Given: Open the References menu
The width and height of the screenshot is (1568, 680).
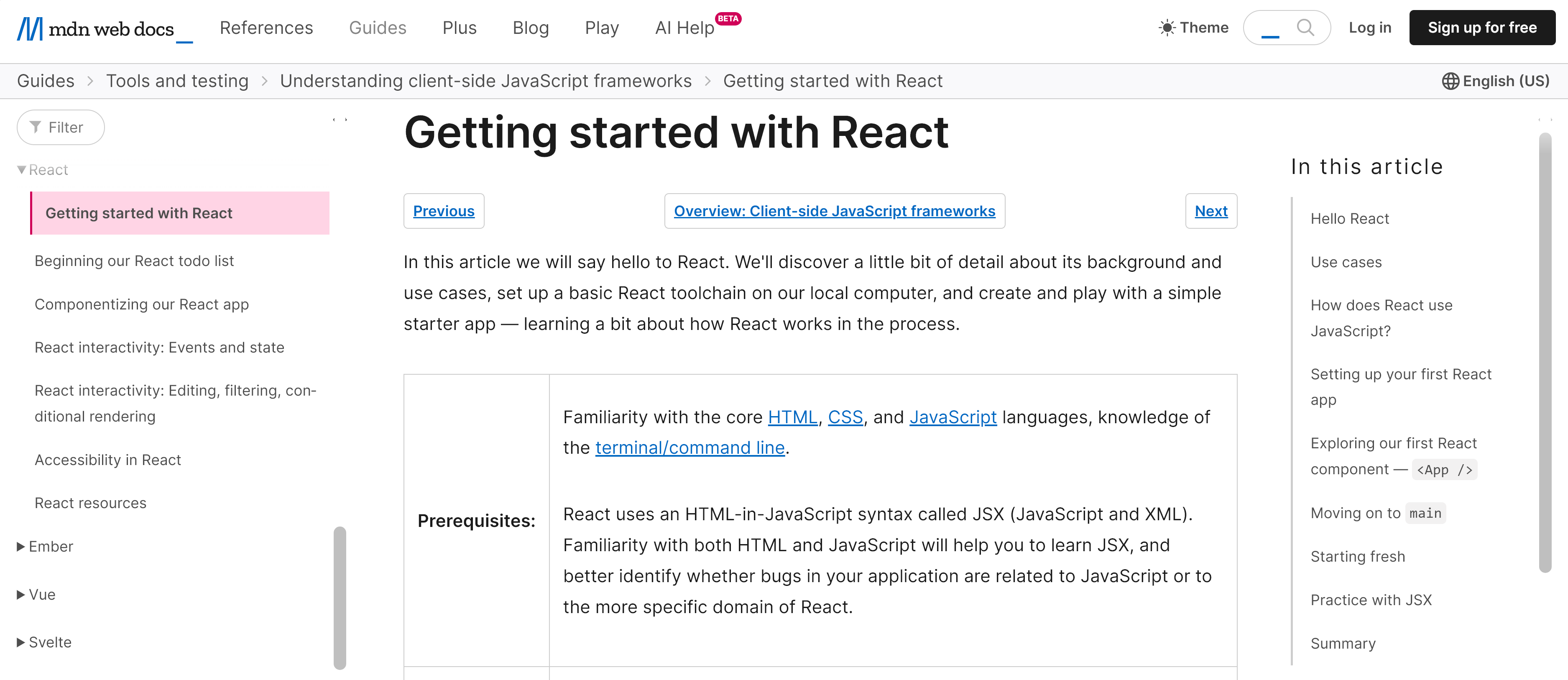Looking at the screenshot, I should (x=266, y=28).
